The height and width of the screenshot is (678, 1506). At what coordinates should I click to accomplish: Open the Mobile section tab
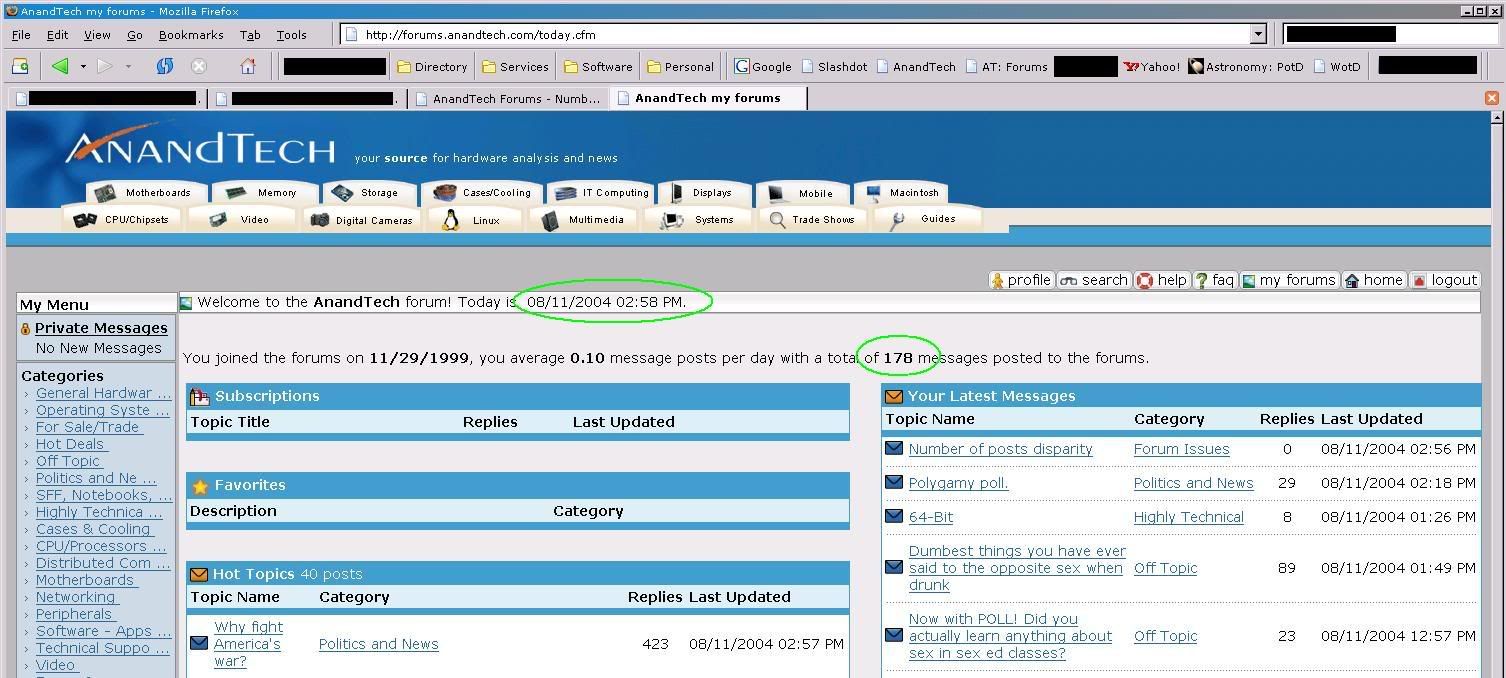802,193
